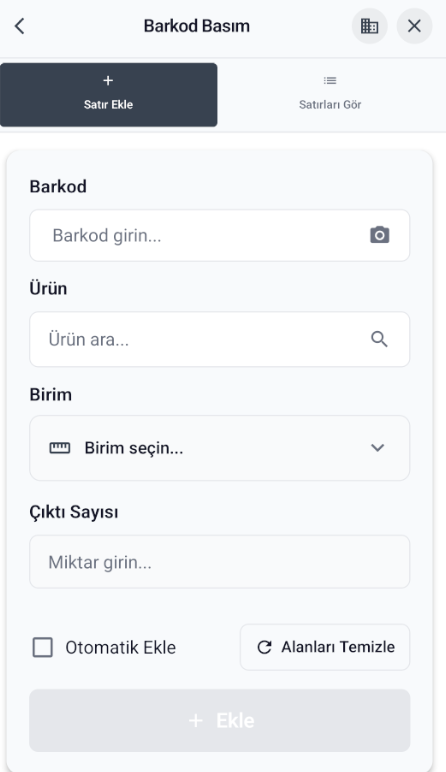Click the ruler icon in Birim field
This screenshot has height=772, width=446.
(x=60, y=448)
